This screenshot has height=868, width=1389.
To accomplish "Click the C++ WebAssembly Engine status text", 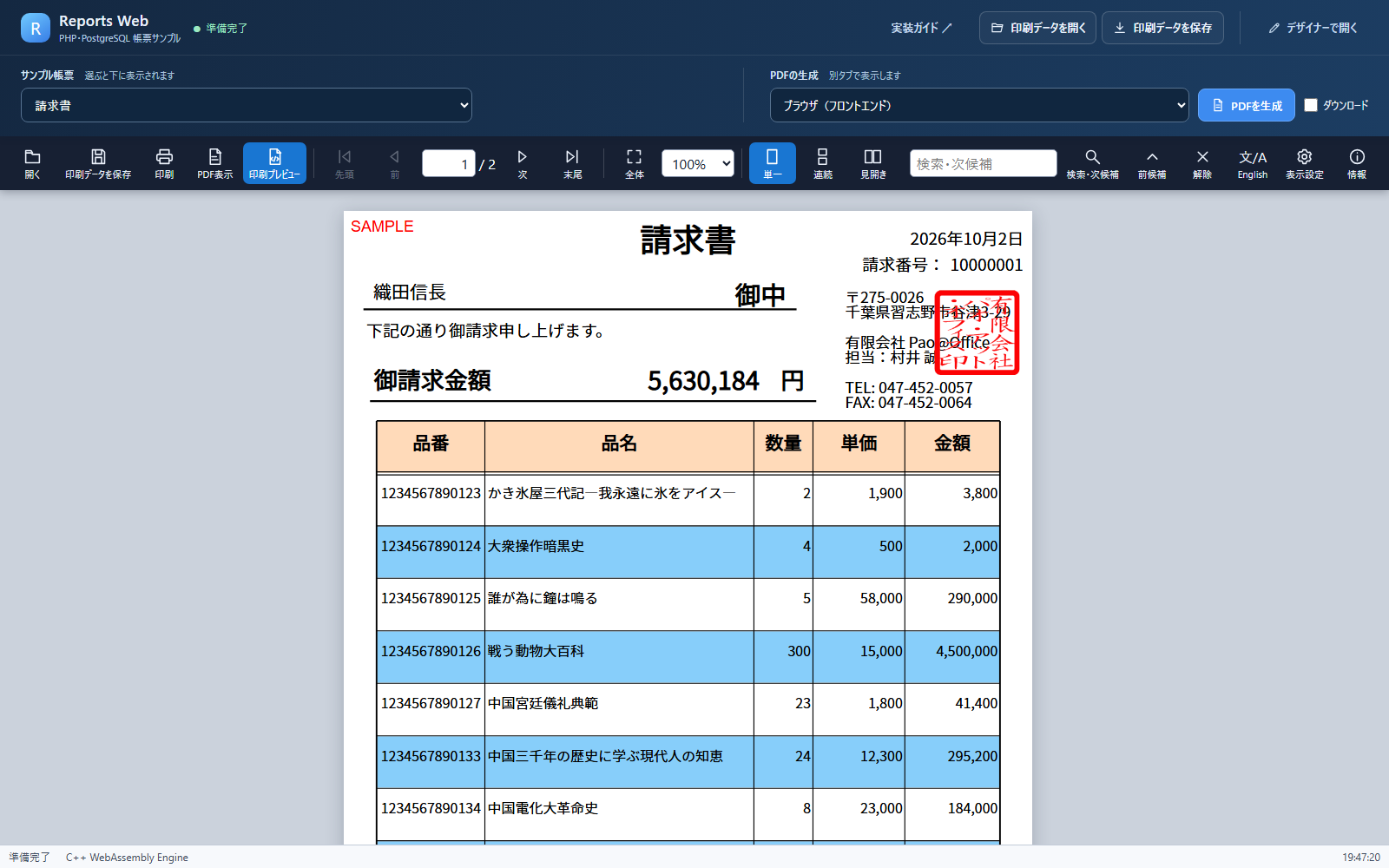I will [127, 858].
